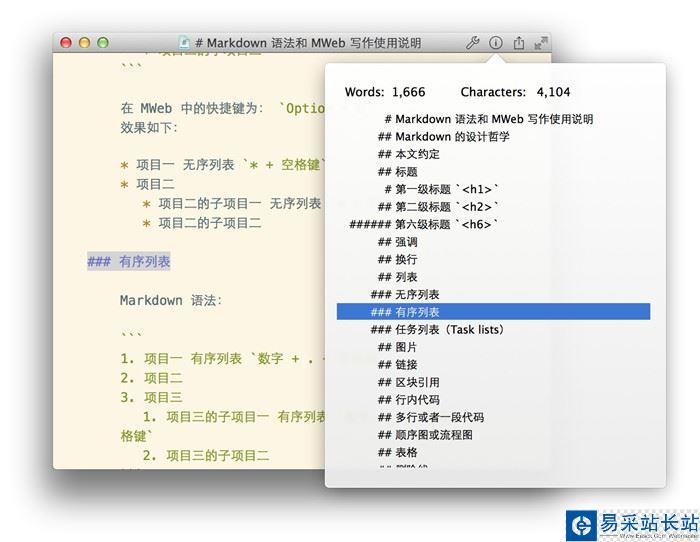The width and height of the screenshot is (700, 542).
Task: Go to '## 本文约定' heading in outline
Action: tap(408, 154)
